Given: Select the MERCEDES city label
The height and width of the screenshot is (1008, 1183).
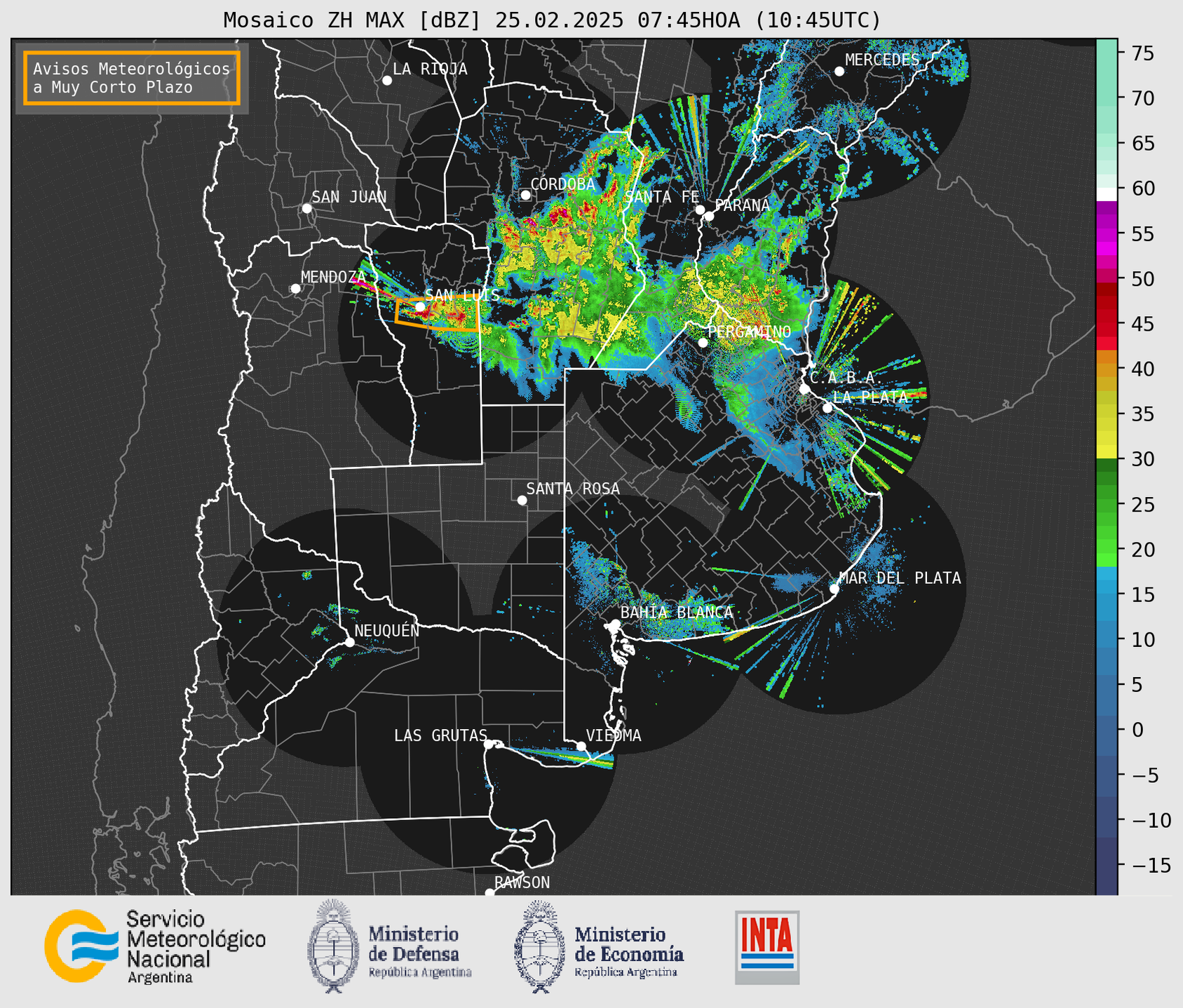Looking at the screenshot, I should tap(882, 60).
